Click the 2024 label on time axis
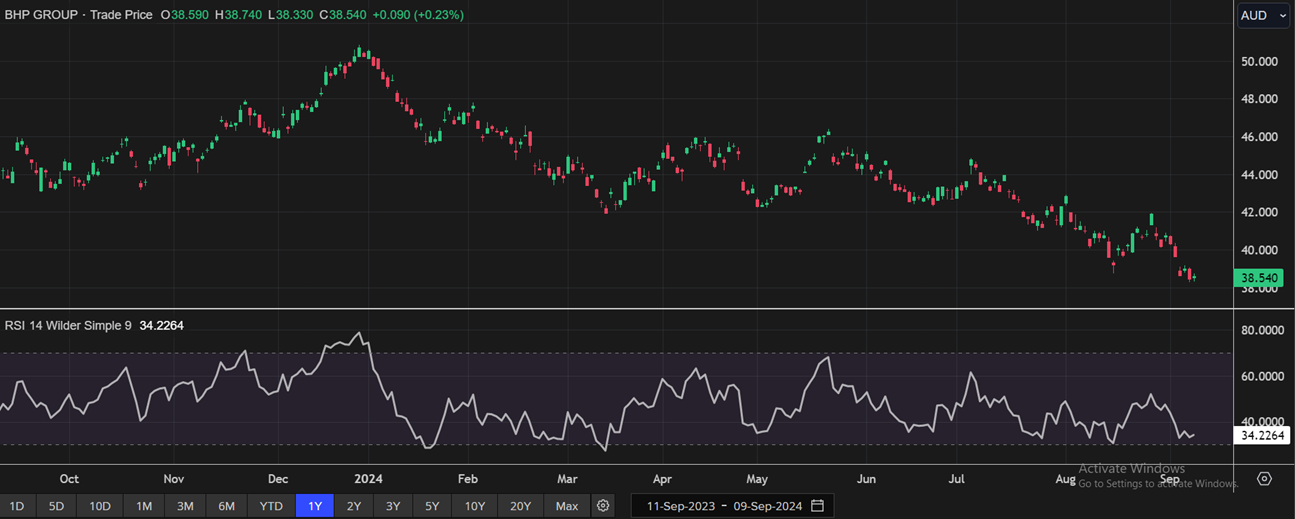The width and height of the screenshot is (1295, 519). 368,479
